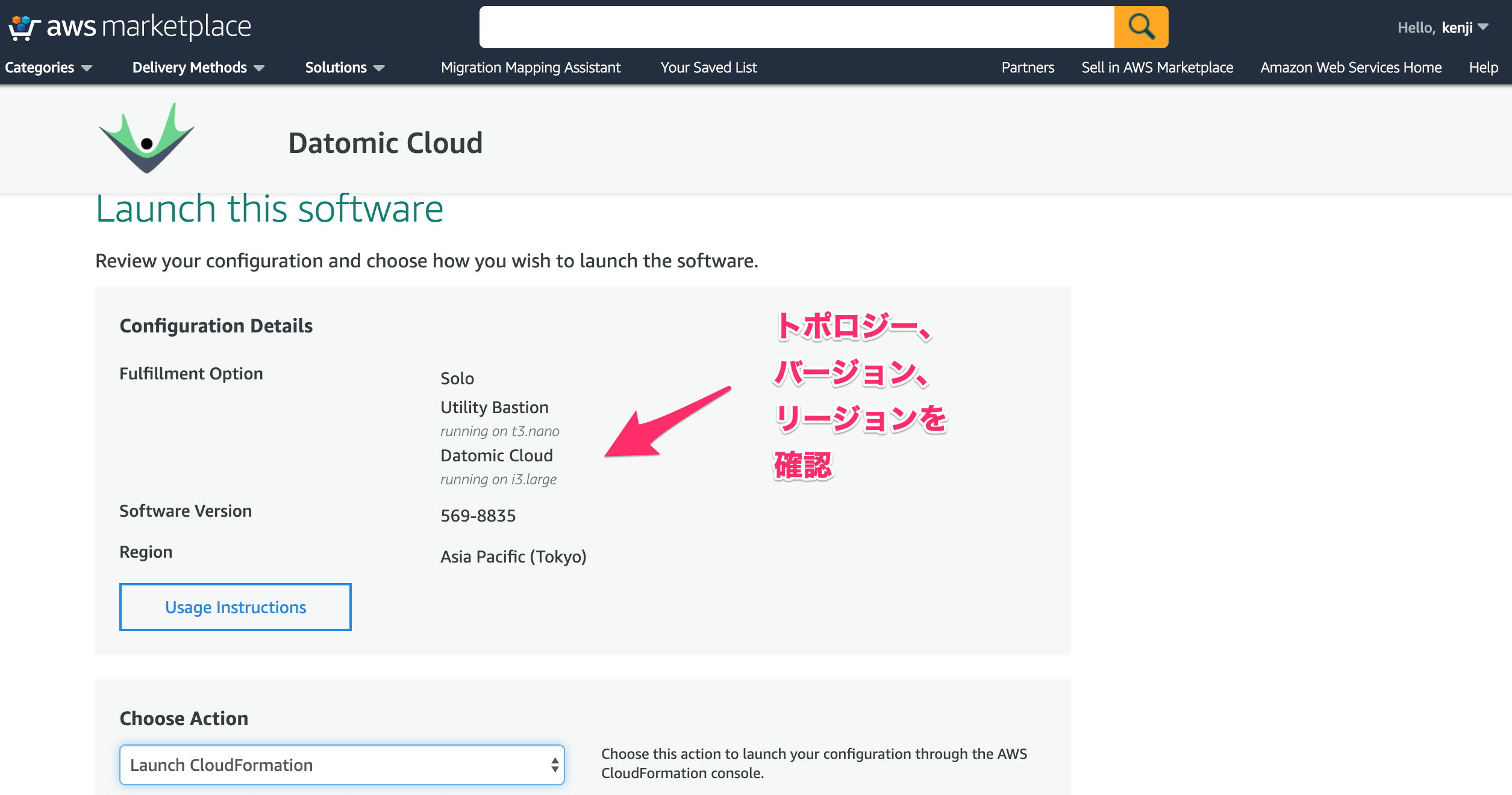Click the Usage Instructions button
The image size is (1512, 795).
[236, 607]
